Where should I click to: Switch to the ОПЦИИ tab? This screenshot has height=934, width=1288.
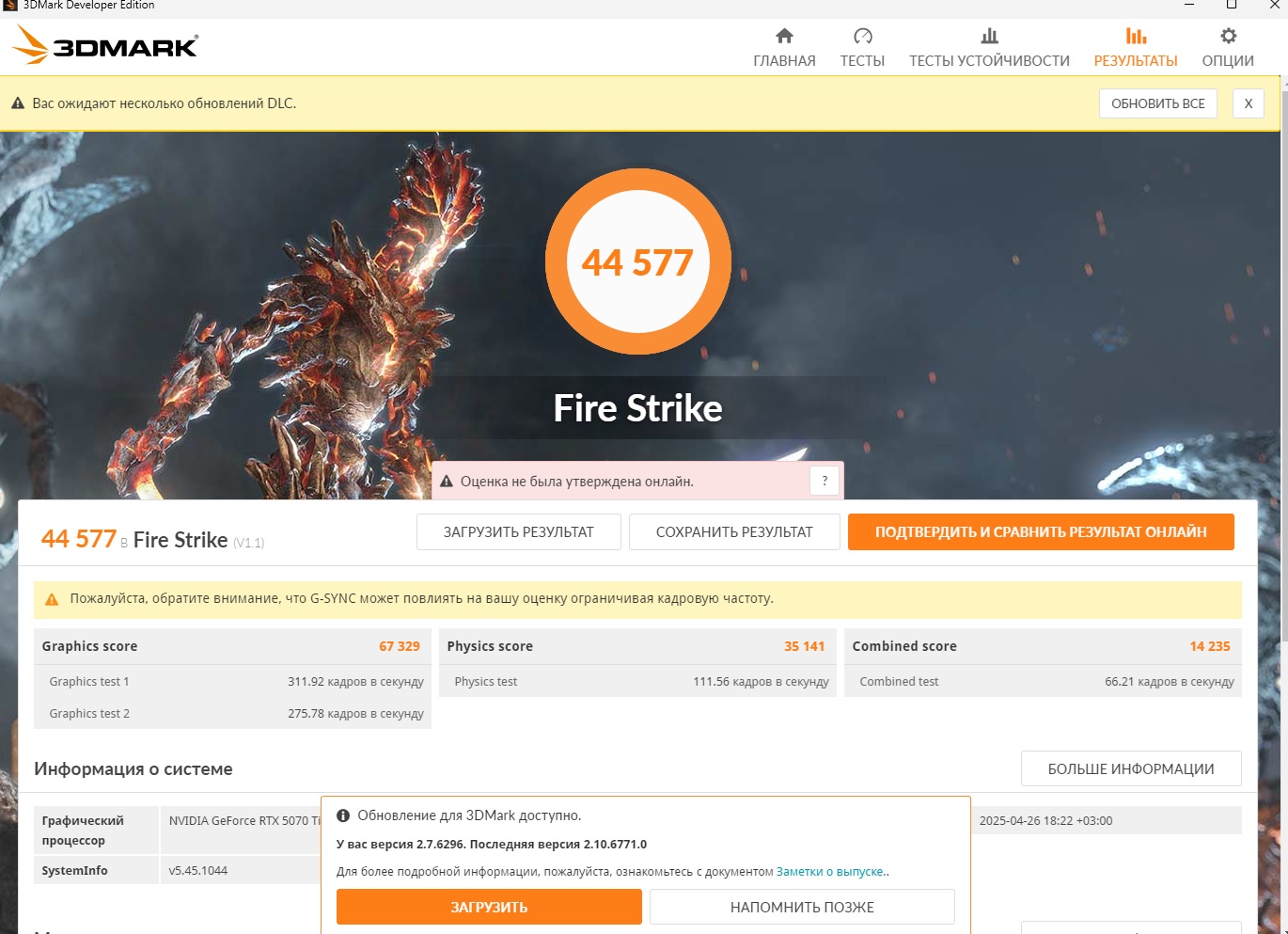1228,60
